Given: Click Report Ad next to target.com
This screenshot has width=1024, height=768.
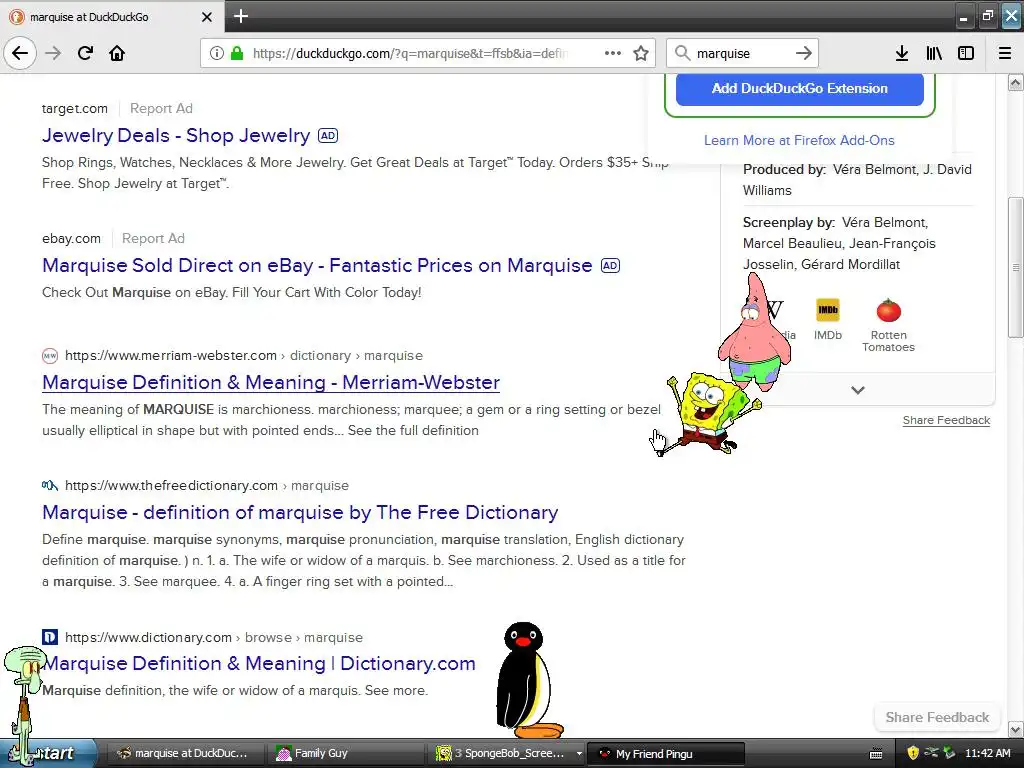Looking at the screenshot, I should (161, 108).
